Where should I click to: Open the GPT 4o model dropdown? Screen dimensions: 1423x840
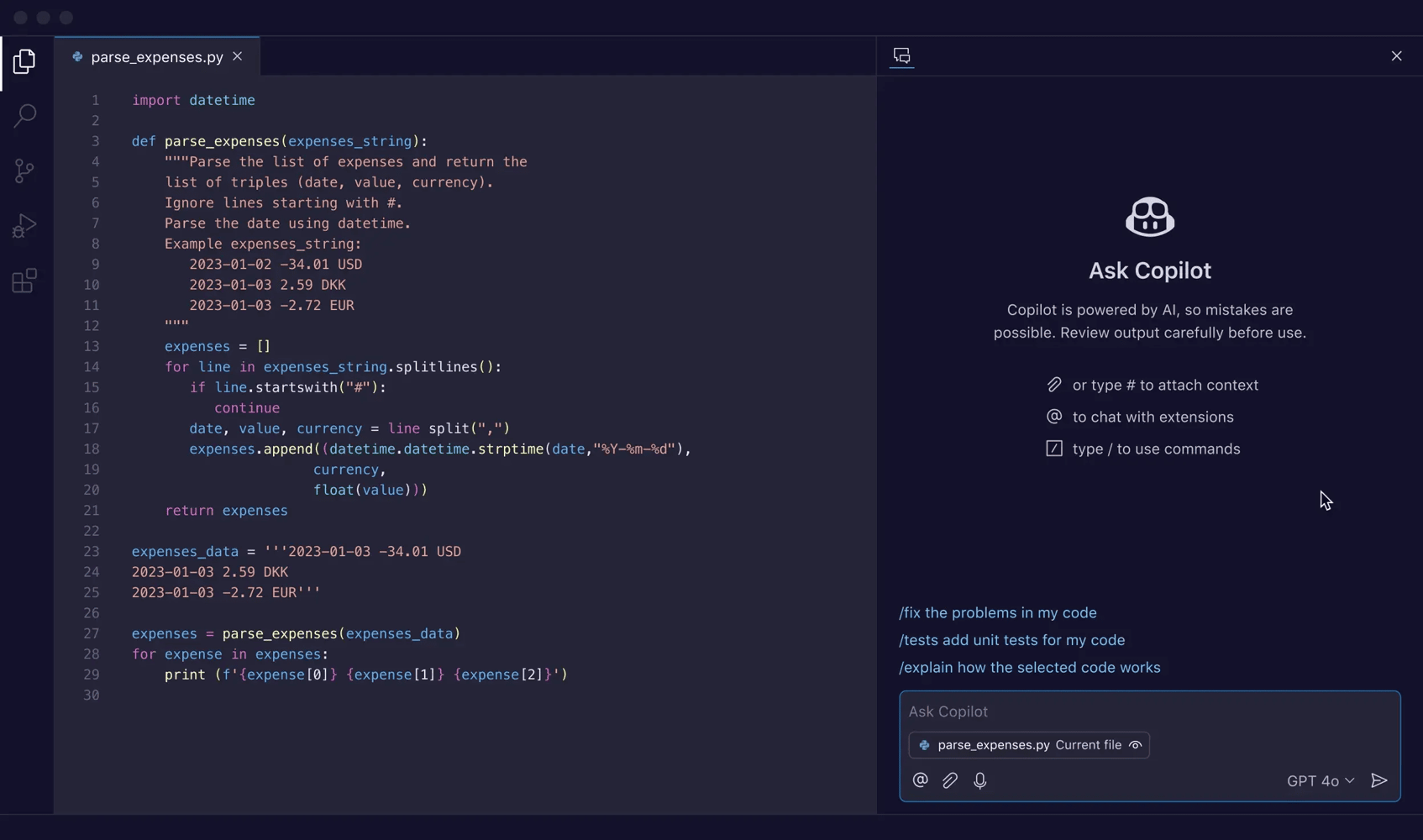click(x=1320, y=780)
